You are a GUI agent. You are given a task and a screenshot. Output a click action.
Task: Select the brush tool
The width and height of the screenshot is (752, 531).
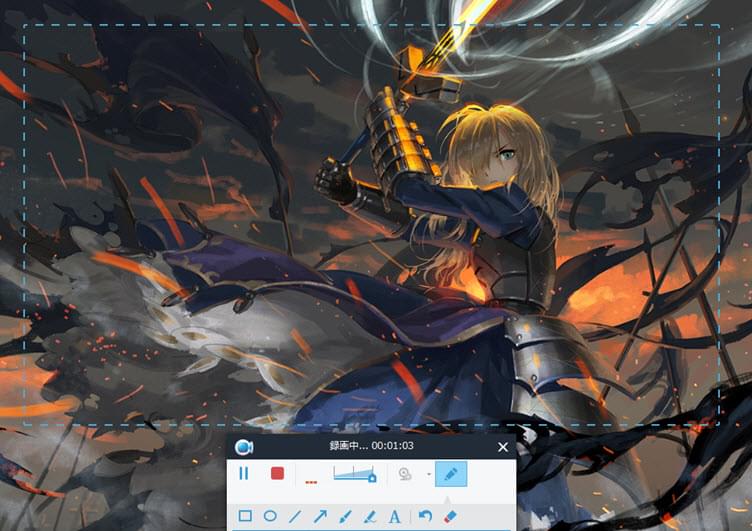pos(345,516)
